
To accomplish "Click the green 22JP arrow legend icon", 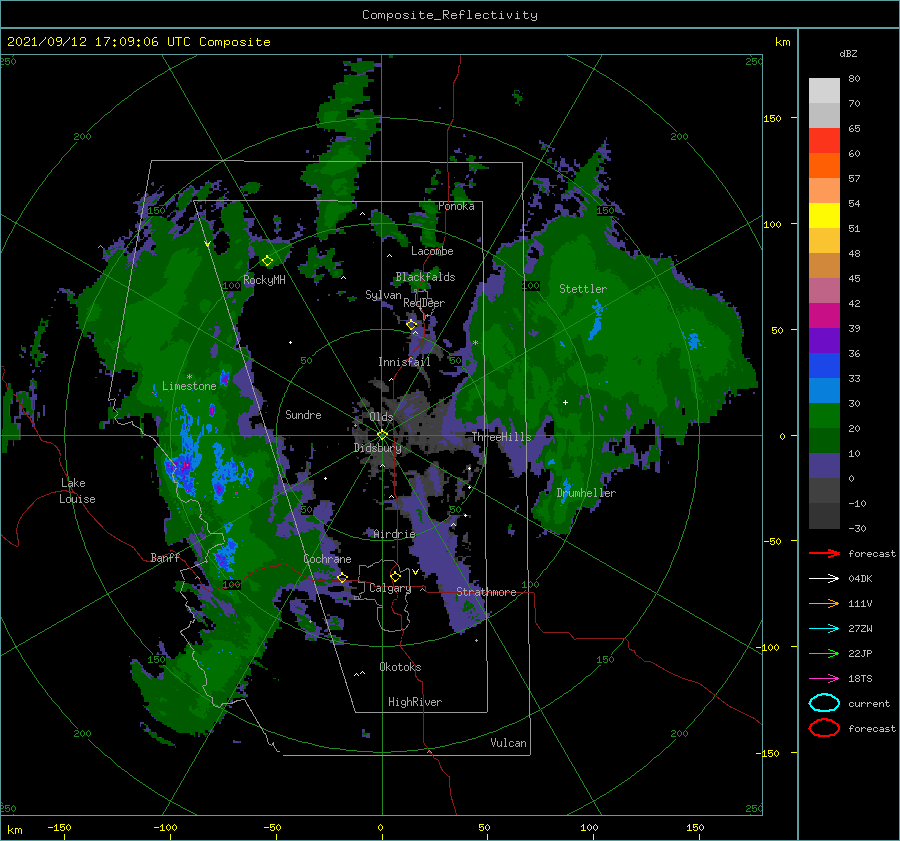I will click(x=824, y=653).
